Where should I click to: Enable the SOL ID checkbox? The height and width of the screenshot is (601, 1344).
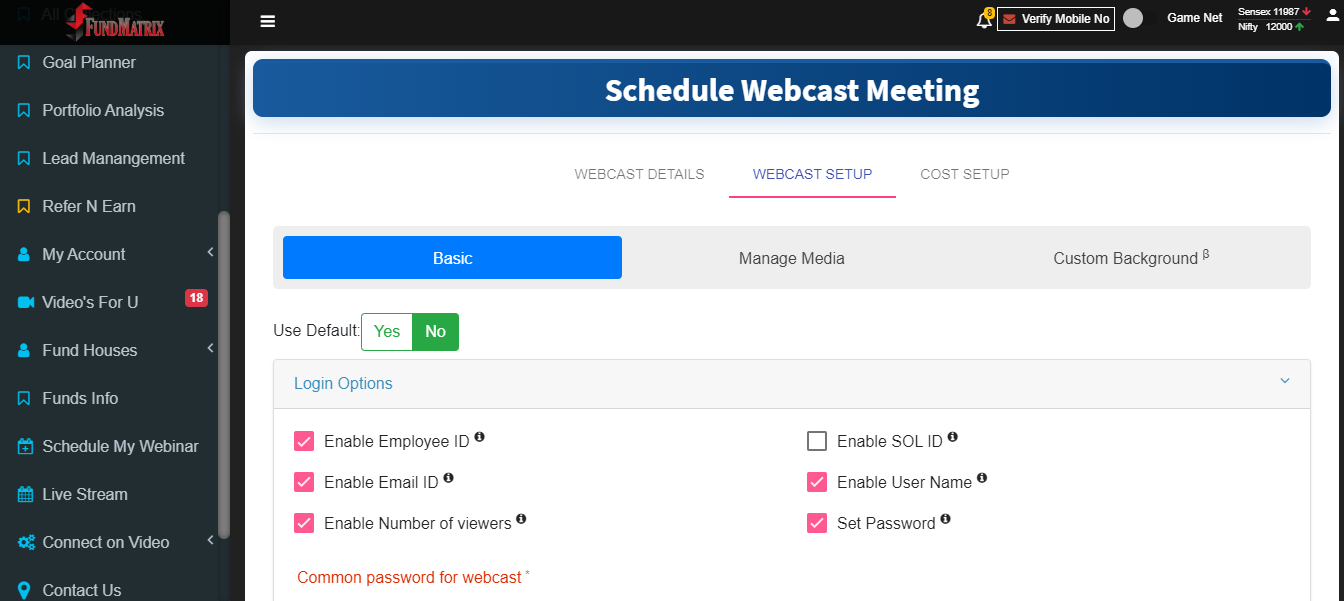817,441
